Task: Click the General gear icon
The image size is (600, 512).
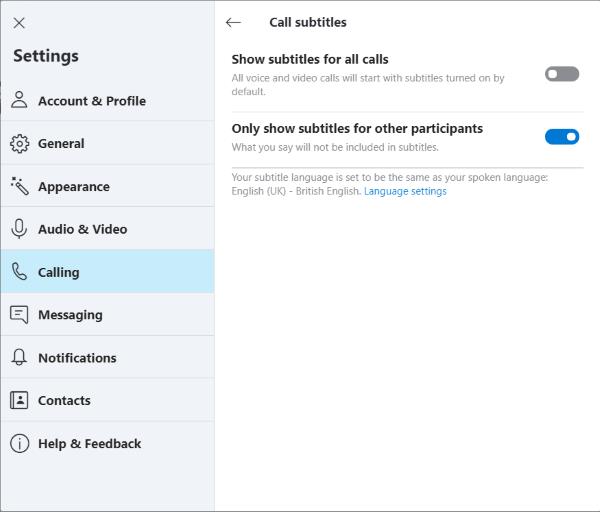Action: tap(19, 144)
